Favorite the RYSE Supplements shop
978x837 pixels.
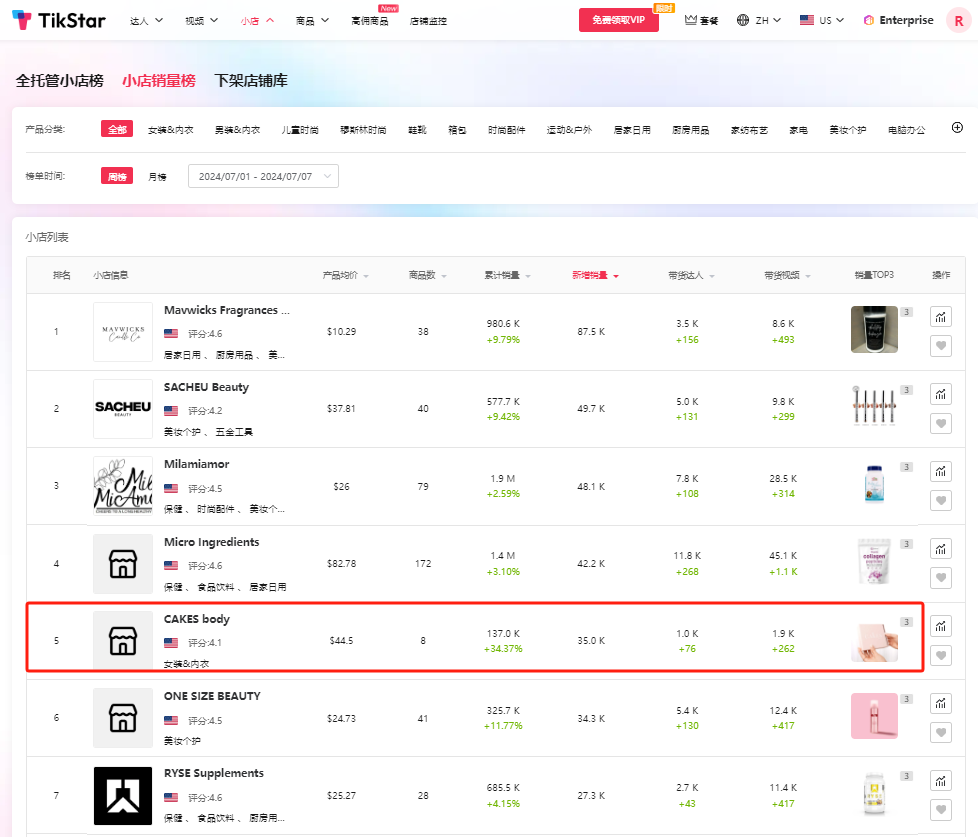pyautogui.click(x=941, y=810)
